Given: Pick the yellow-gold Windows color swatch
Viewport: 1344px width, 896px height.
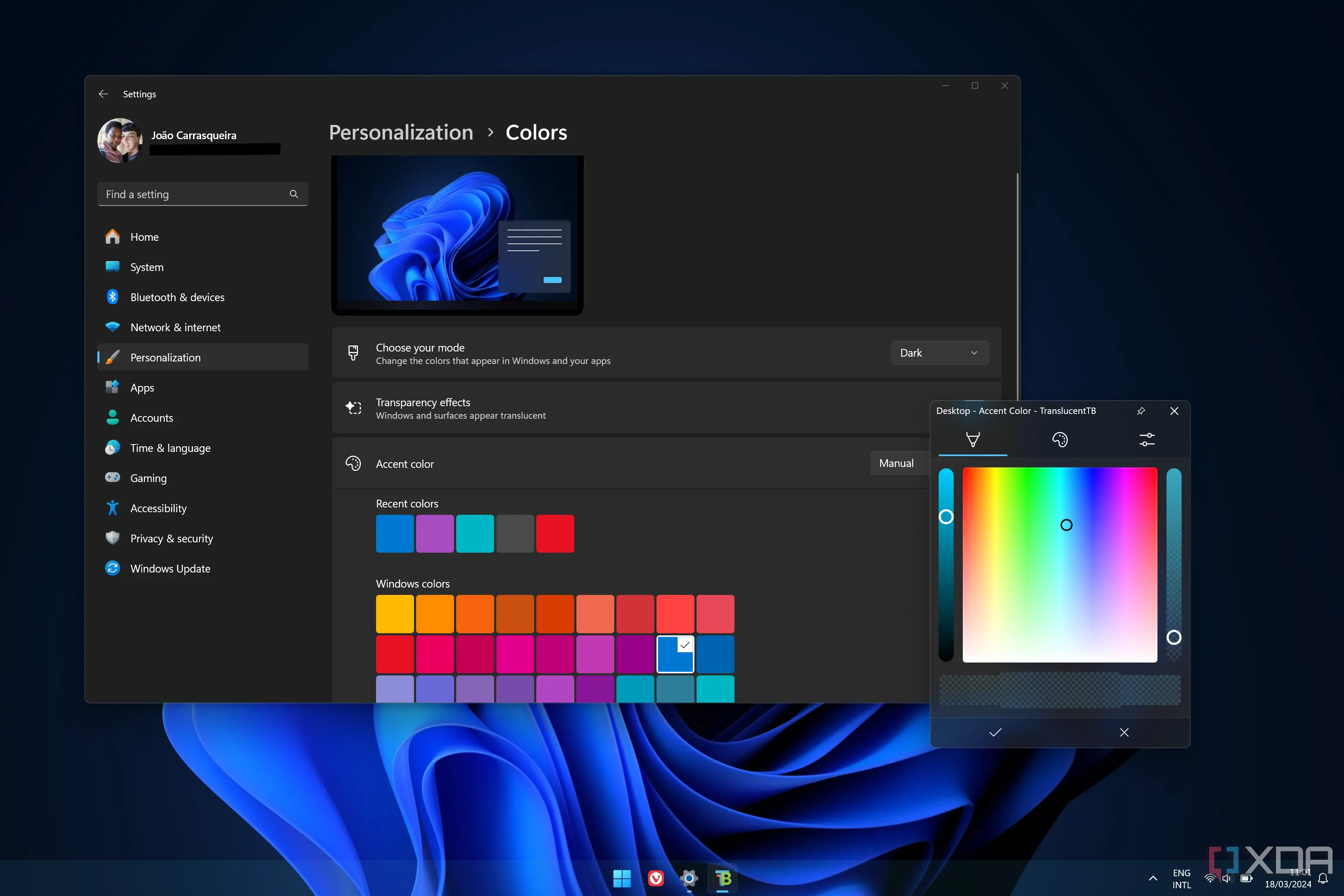Looking at the screenshot, I should [x=395, y=614].
